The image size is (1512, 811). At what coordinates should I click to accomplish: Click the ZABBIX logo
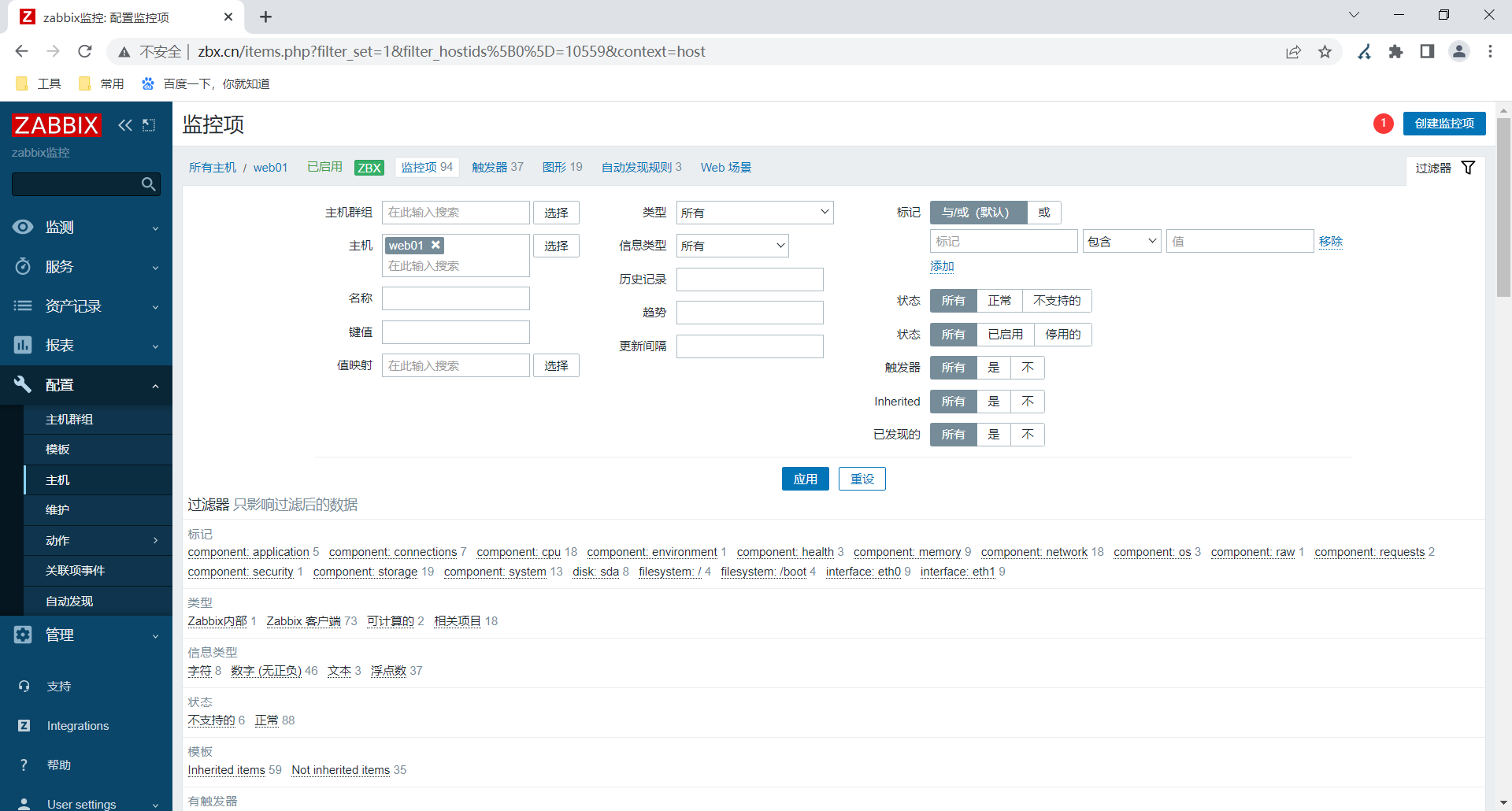[x=56, y=125]
